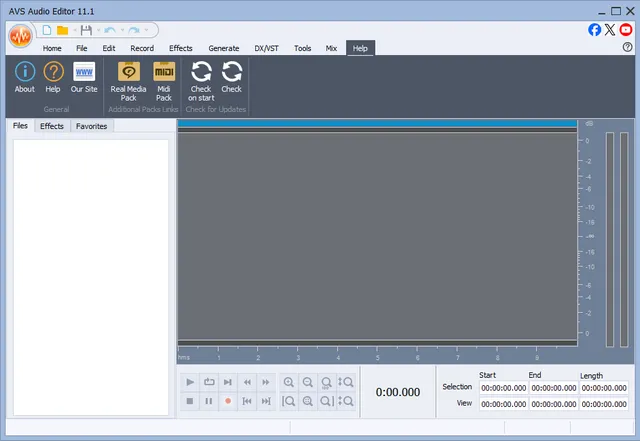Image resolution: width=640 pixels, height=441 pixels.
Task: Zoom out horizontally with magnifier minus
Action: (x=308, y=382)
